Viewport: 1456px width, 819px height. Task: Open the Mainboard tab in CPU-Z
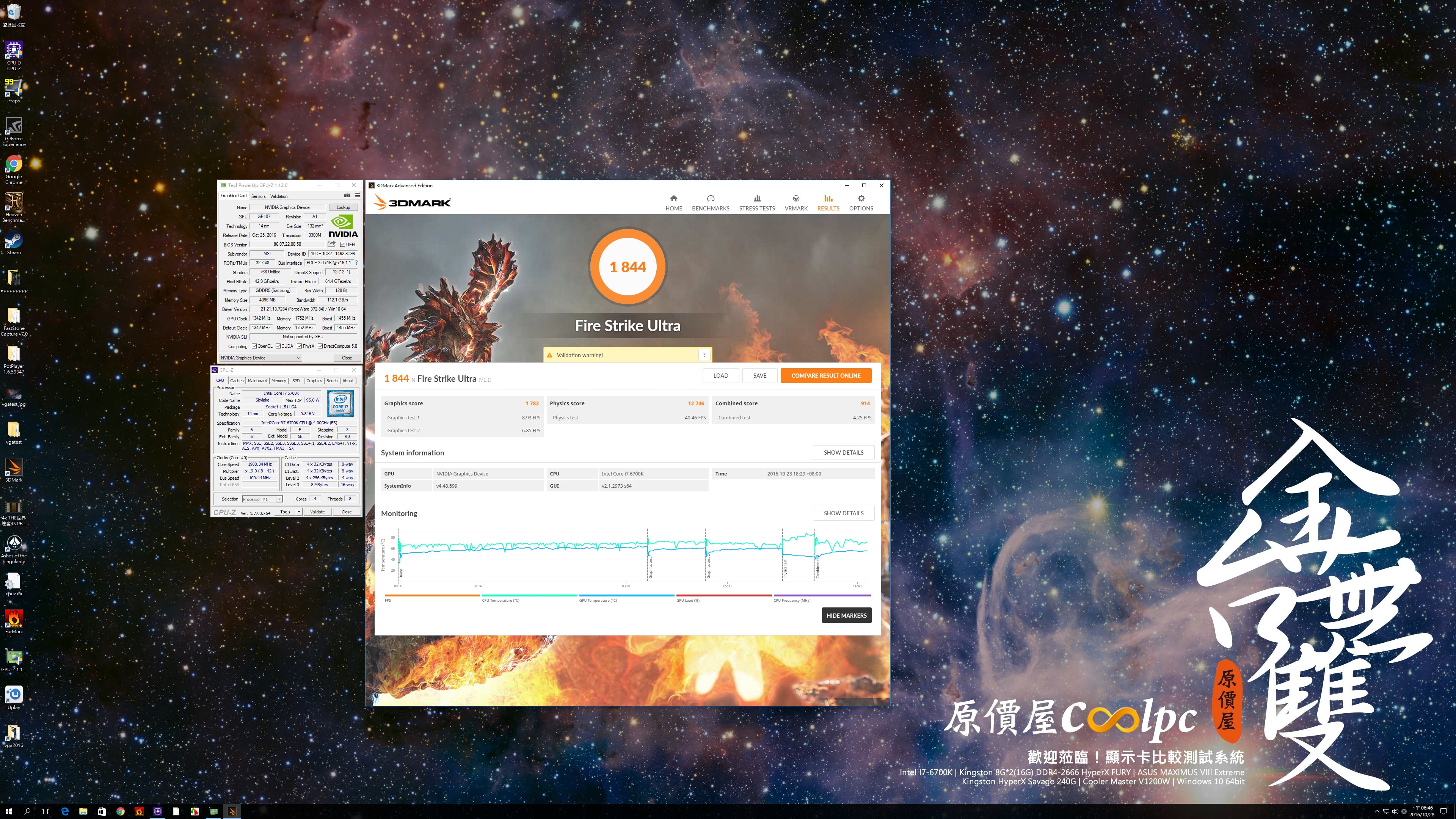[257, 380]
